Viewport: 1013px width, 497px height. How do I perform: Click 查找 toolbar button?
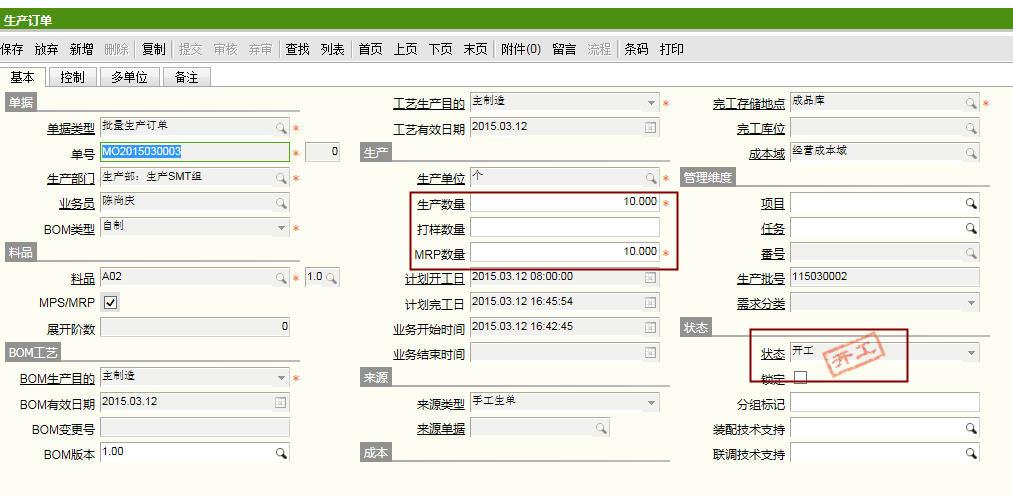coord(298,49)
